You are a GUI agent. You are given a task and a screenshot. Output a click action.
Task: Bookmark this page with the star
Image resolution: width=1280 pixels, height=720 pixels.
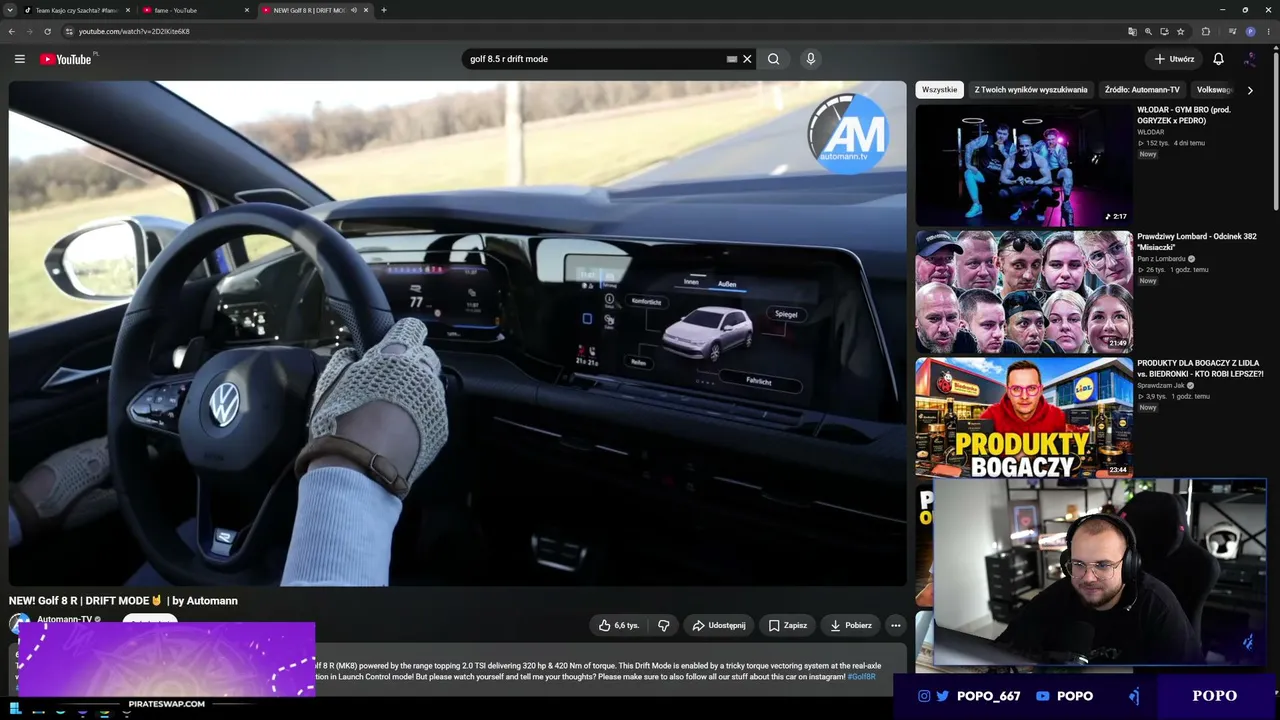[x=1181, y=31]
